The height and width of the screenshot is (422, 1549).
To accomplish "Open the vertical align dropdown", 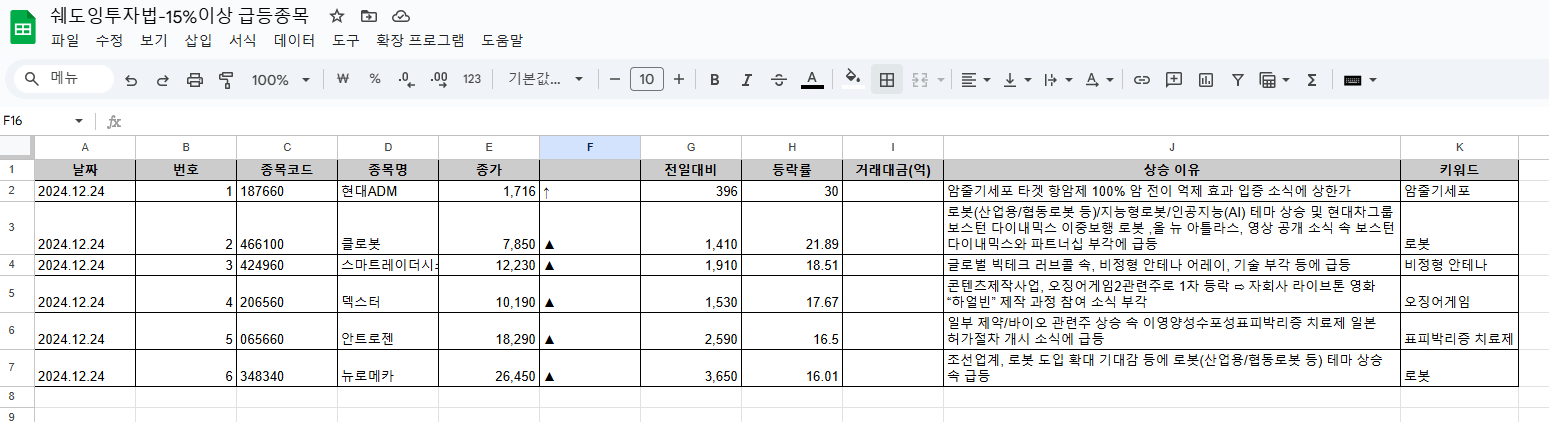I will (x=1016, y=80).
